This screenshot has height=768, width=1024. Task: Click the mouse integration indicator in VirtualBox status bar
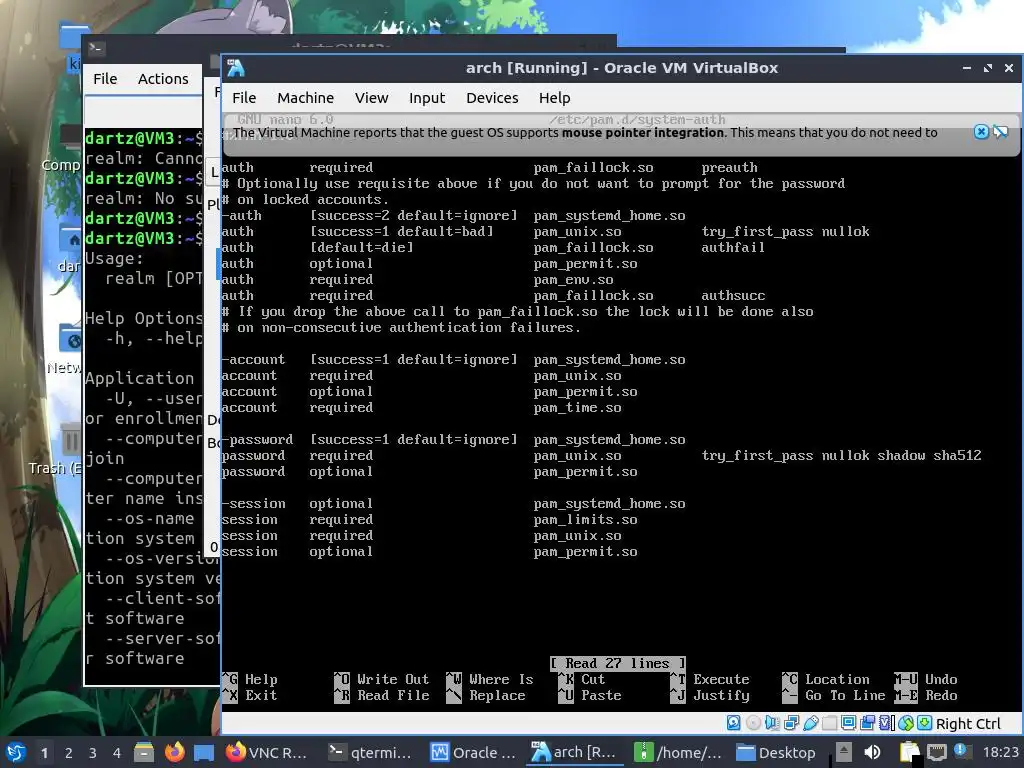tap(906, 723)
